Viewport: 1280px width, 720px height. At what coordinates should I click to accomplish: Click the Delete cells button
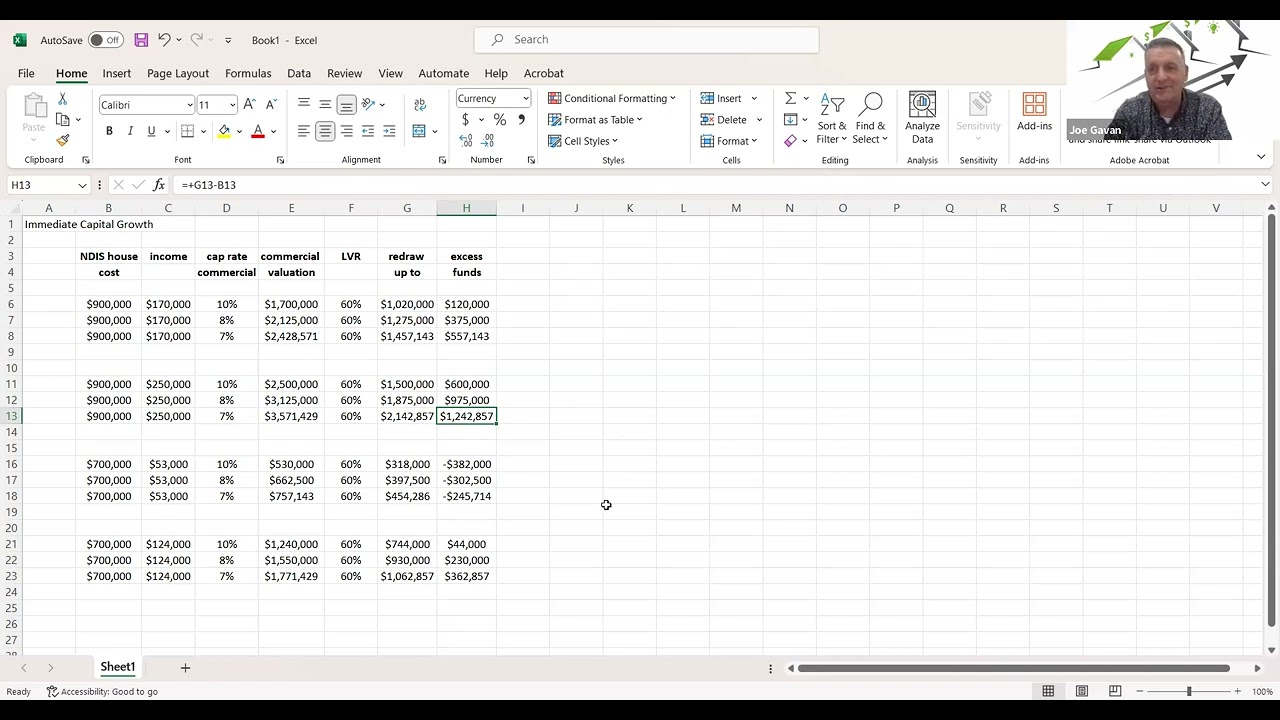coord(723,120)
